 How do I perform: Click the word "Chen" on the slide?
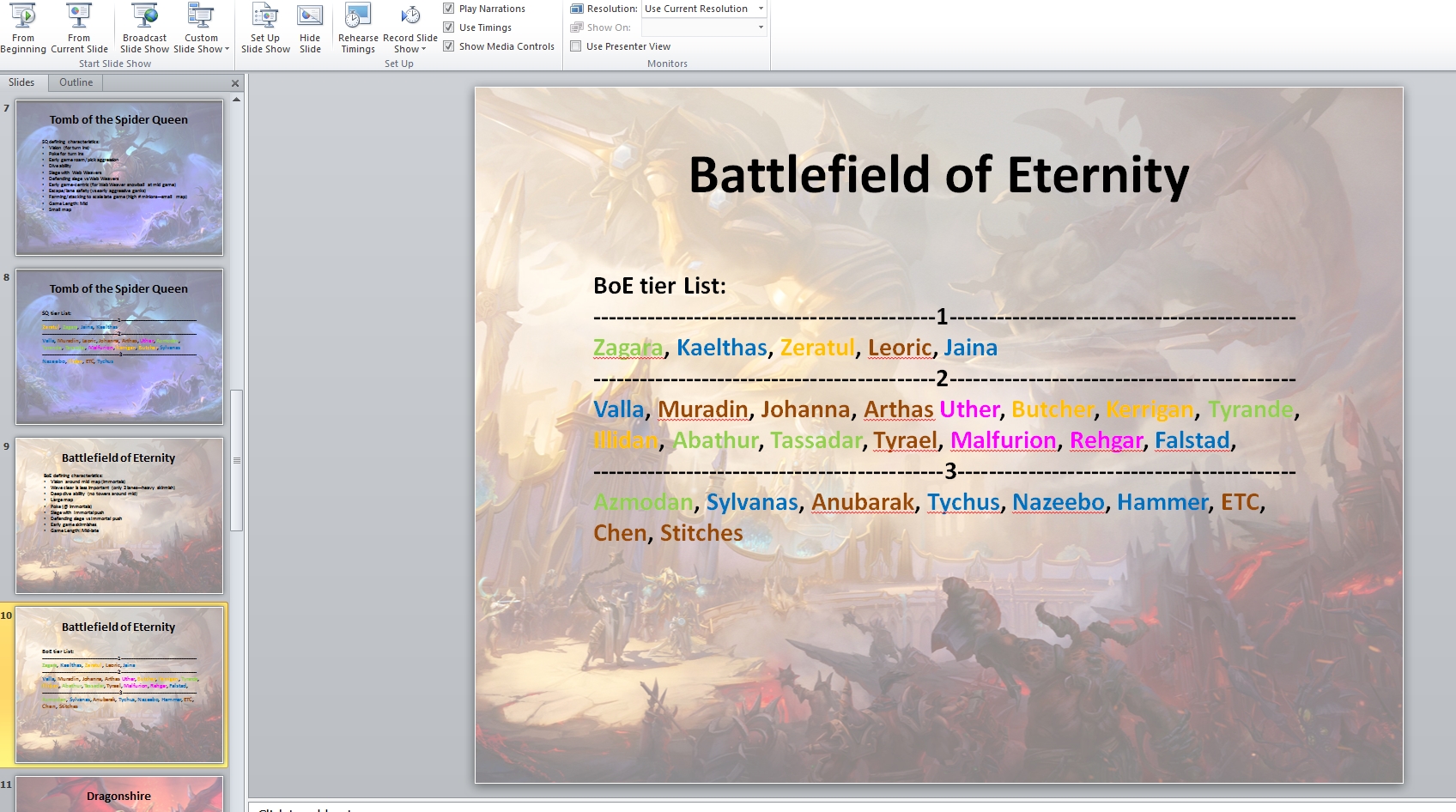[x=620, y=533]
